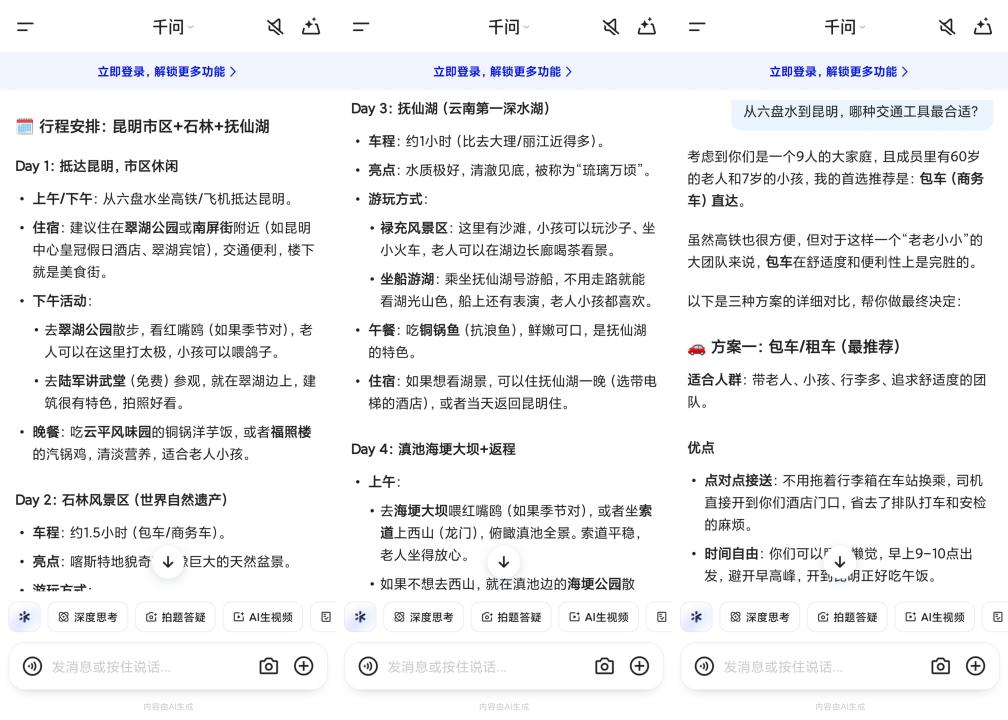Enable 深度思考 on the Day 1 itinerary screen

click(87, 617)
